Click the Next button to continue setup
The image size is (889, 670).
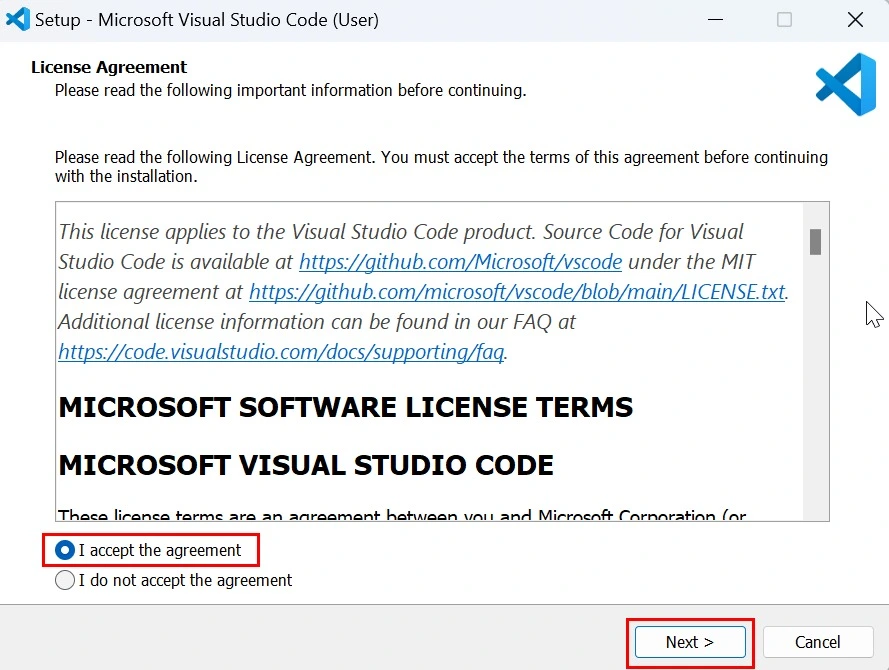[689, 642]
